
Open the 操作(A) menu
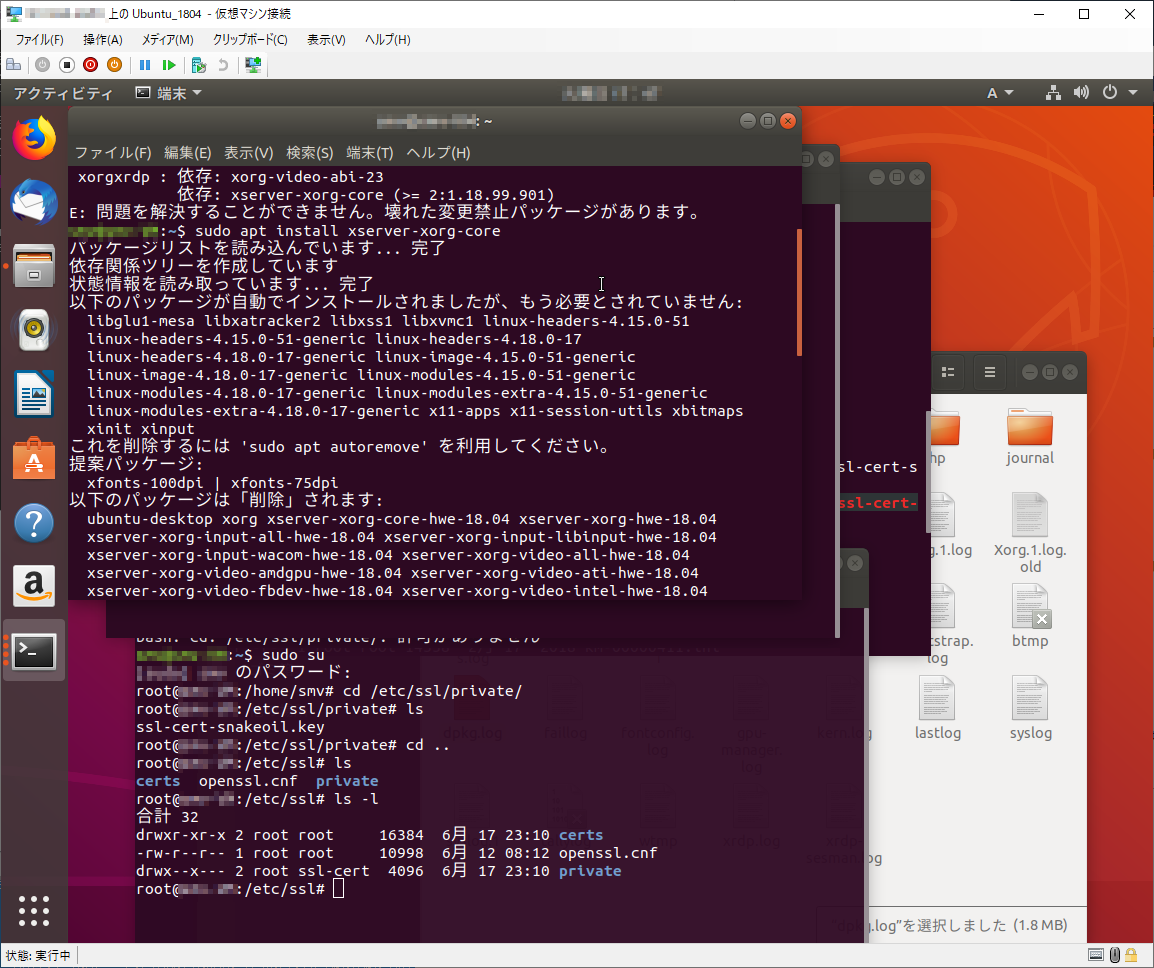pos(103,40)
